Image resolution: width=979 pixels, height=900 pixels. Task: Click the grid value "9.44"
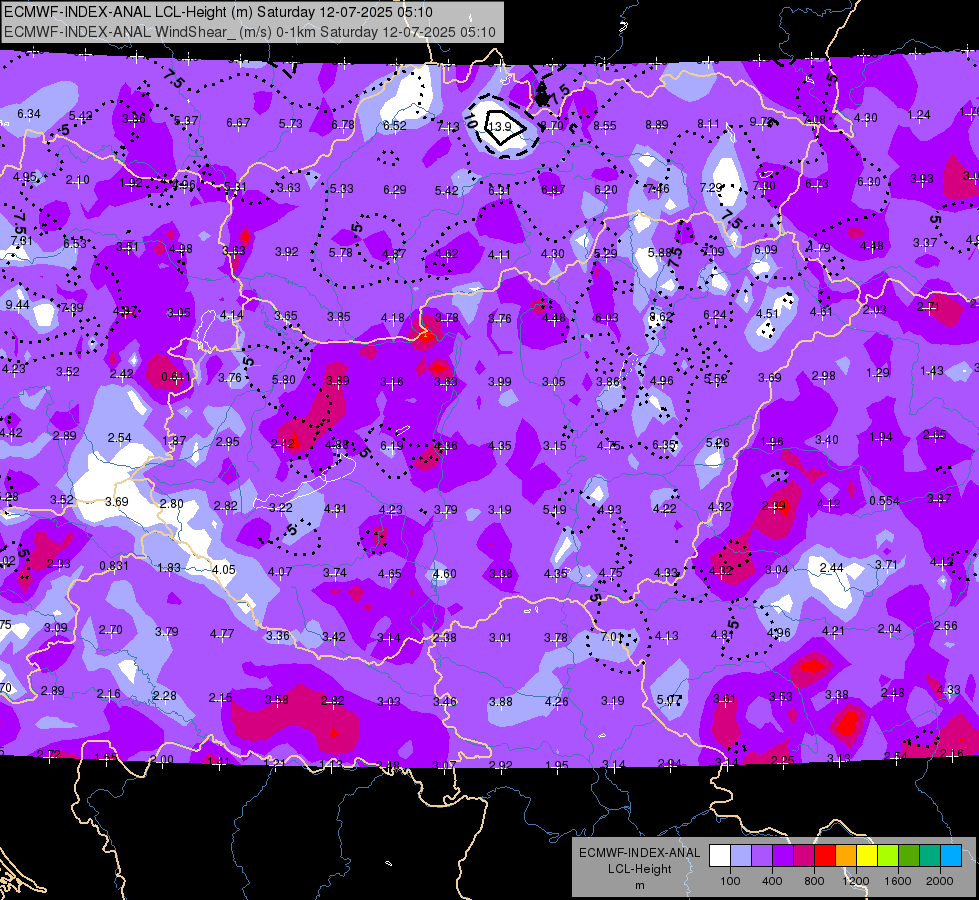coord(17,305)
